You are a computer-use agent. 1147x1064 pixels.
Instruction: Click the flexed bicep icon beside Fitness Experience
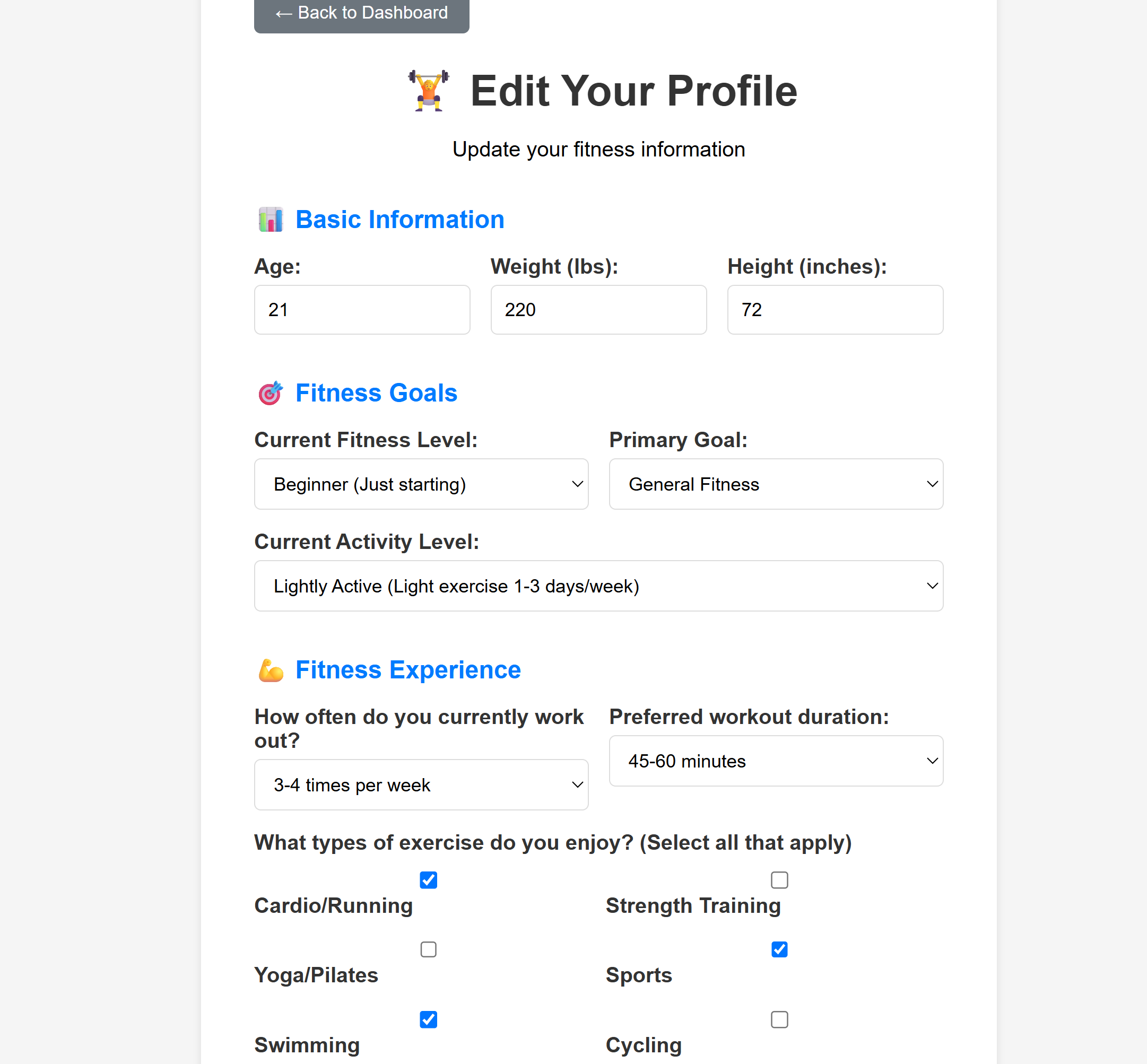pos(271,669)
